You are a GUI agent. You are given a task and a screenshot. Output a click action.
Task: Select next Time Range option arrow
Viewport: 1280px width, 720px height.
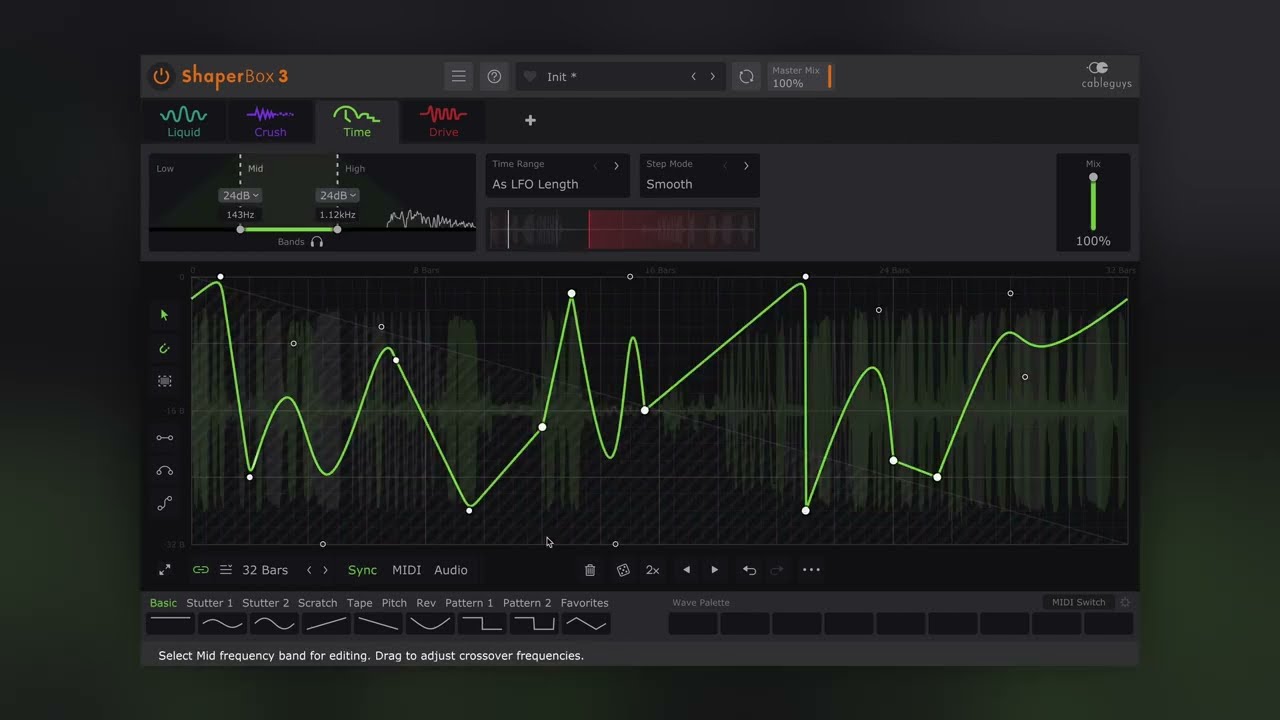(x=616, y=166)
